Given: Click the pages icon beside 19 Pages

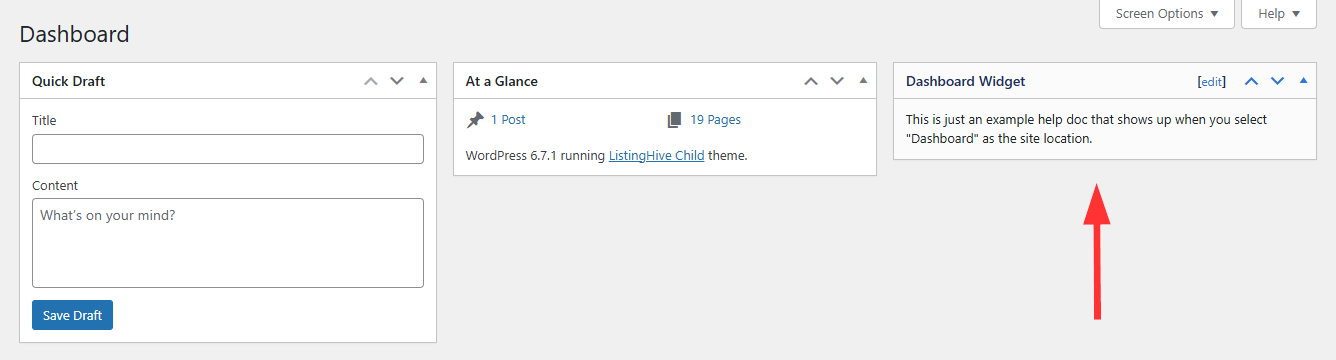Looking at the screenshot, I should (x=675, y=120).
